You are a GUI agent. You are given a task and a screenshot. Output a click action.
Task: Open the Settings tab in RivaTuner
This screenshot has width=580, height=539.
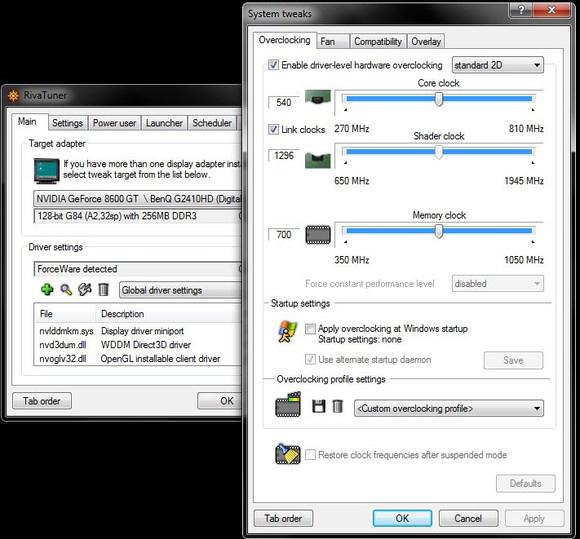pyautogui.click(x=68, y=123)
